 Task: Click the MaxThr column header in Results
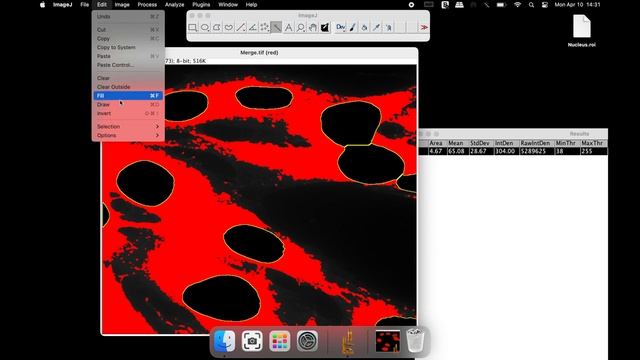(x=593, y=143)
